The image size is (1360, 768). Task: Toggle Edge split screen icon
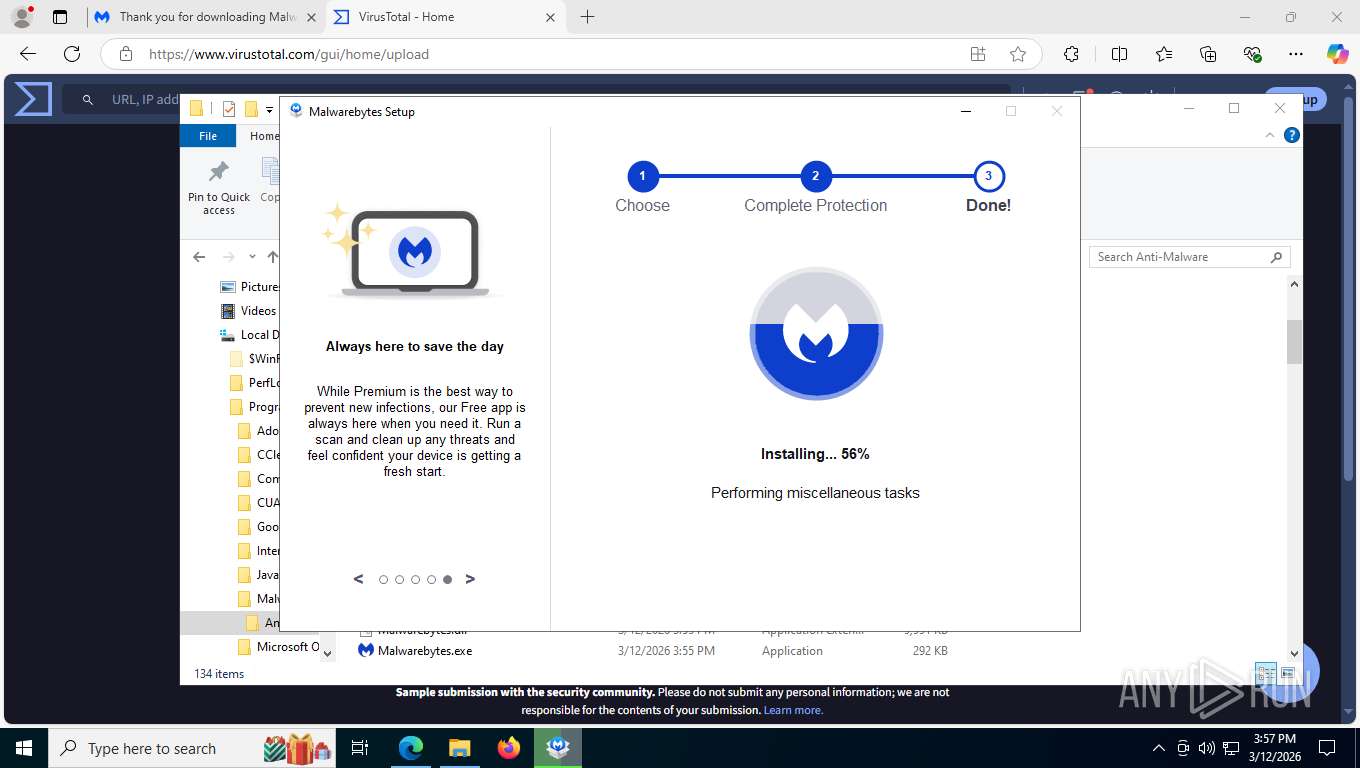[1119, 54]
